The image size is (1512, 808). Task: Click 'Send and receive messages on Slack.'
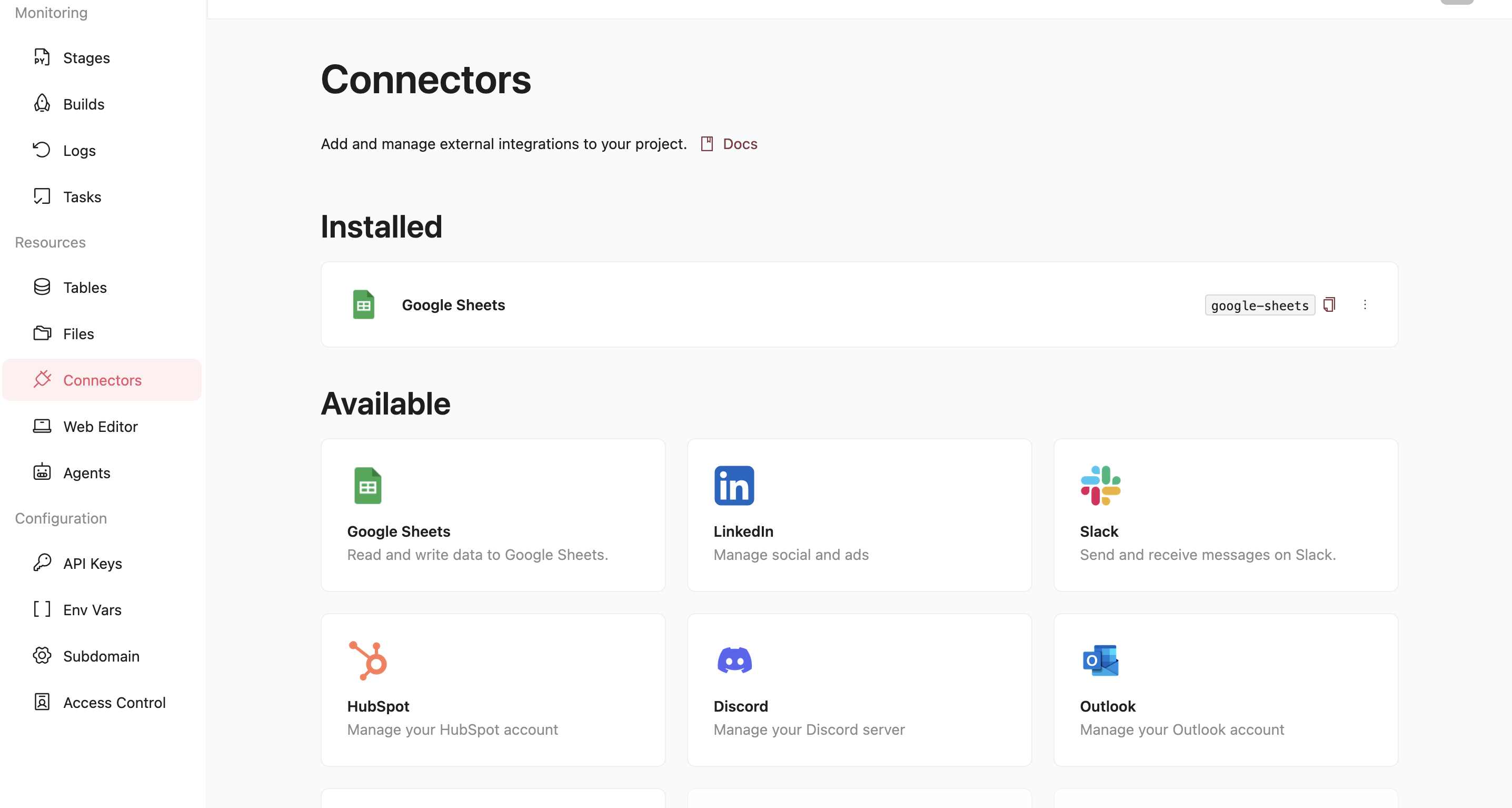coord(1207,555)
